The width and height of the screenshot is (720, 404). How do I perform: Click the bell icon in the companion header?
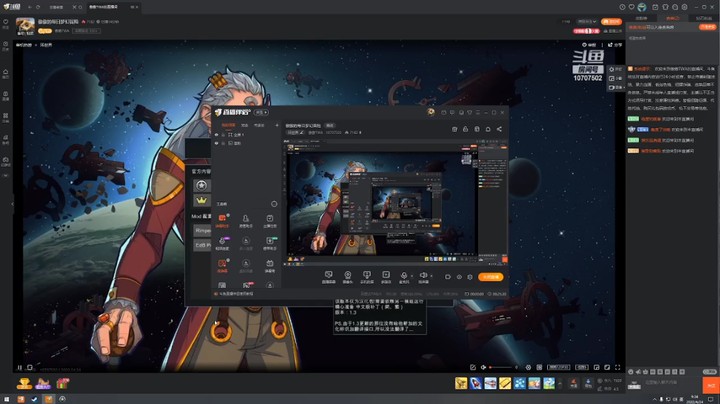pyautogui.click(x=488, y=129)
